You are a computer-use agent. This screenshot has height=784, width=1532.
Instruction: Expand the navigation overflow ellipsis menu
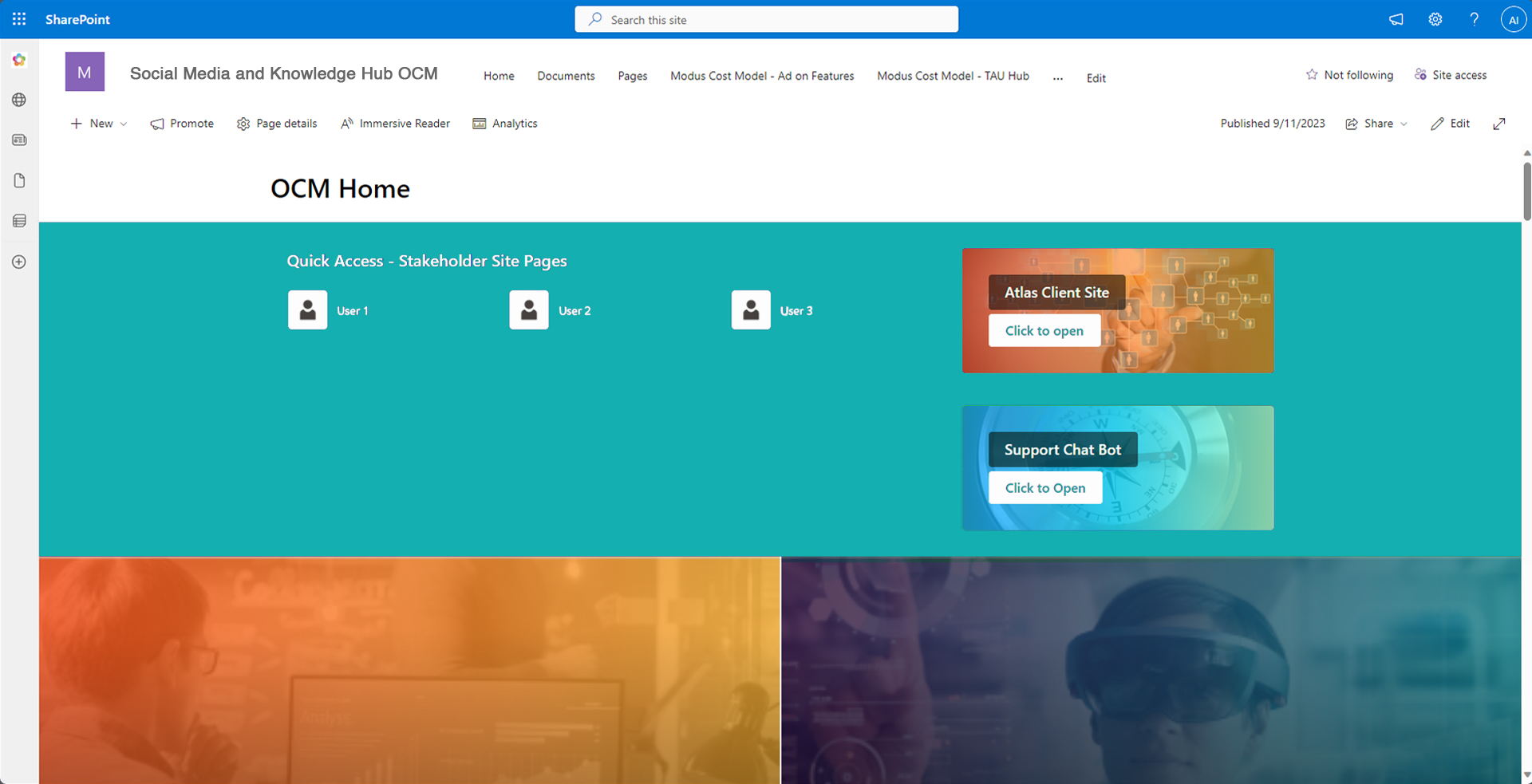(x=1058, y=77)
